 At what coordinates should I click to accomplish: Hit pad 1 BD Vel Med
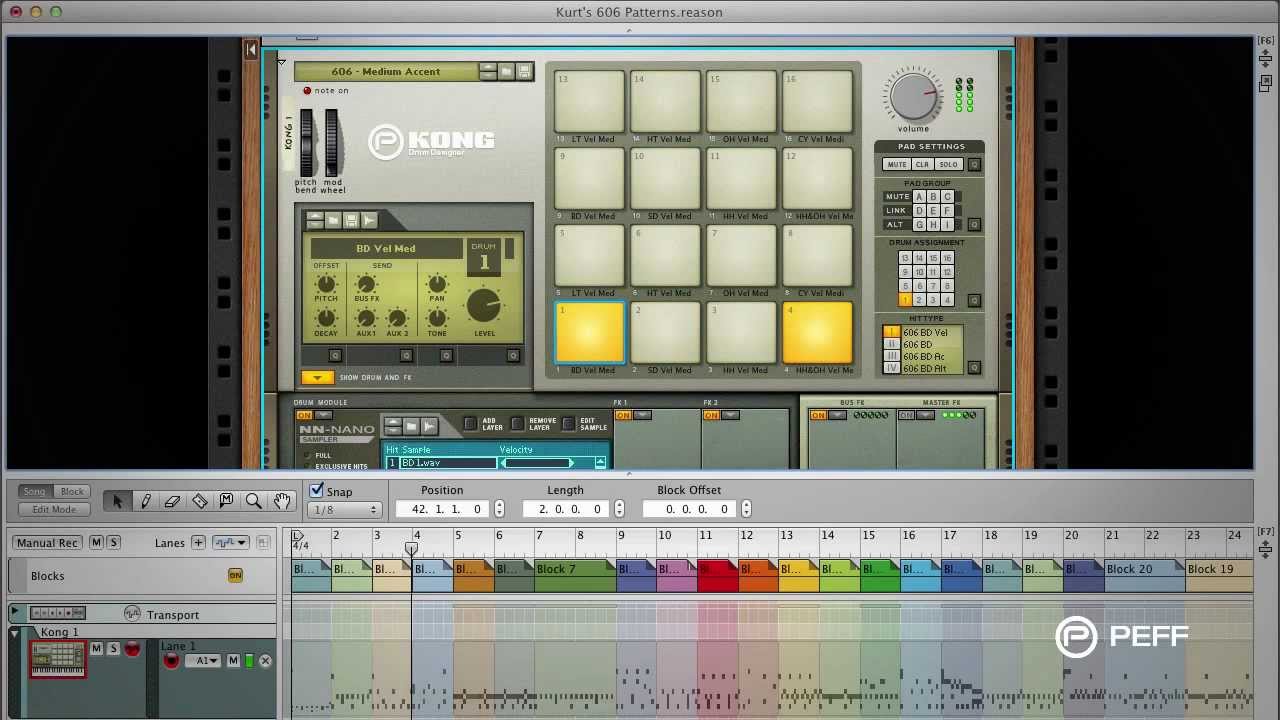point(590,333)
